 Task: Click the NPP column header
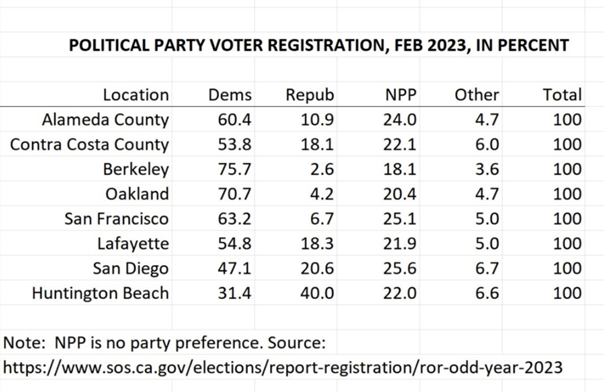(x=401, y=95)
